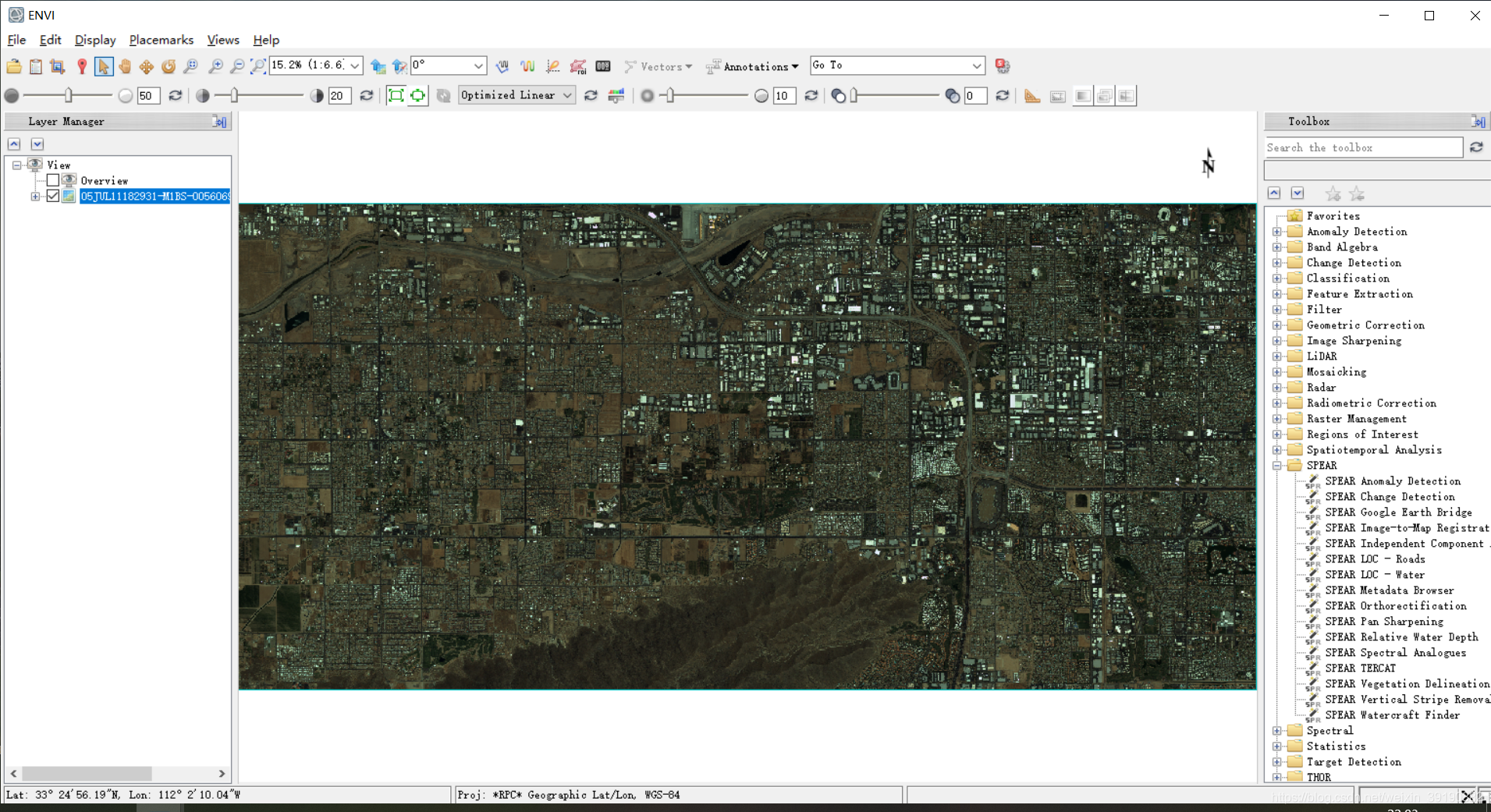Click the fixed Zoom Out icon
The height and width of the screenshot is (812, 1491).
[237, 66]
